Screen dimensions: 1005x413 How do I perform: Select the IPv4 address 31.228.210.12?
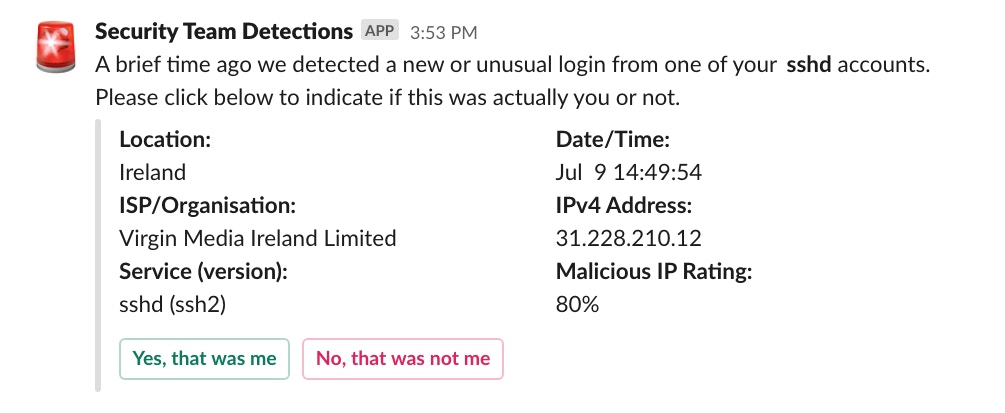coord(628,238)
